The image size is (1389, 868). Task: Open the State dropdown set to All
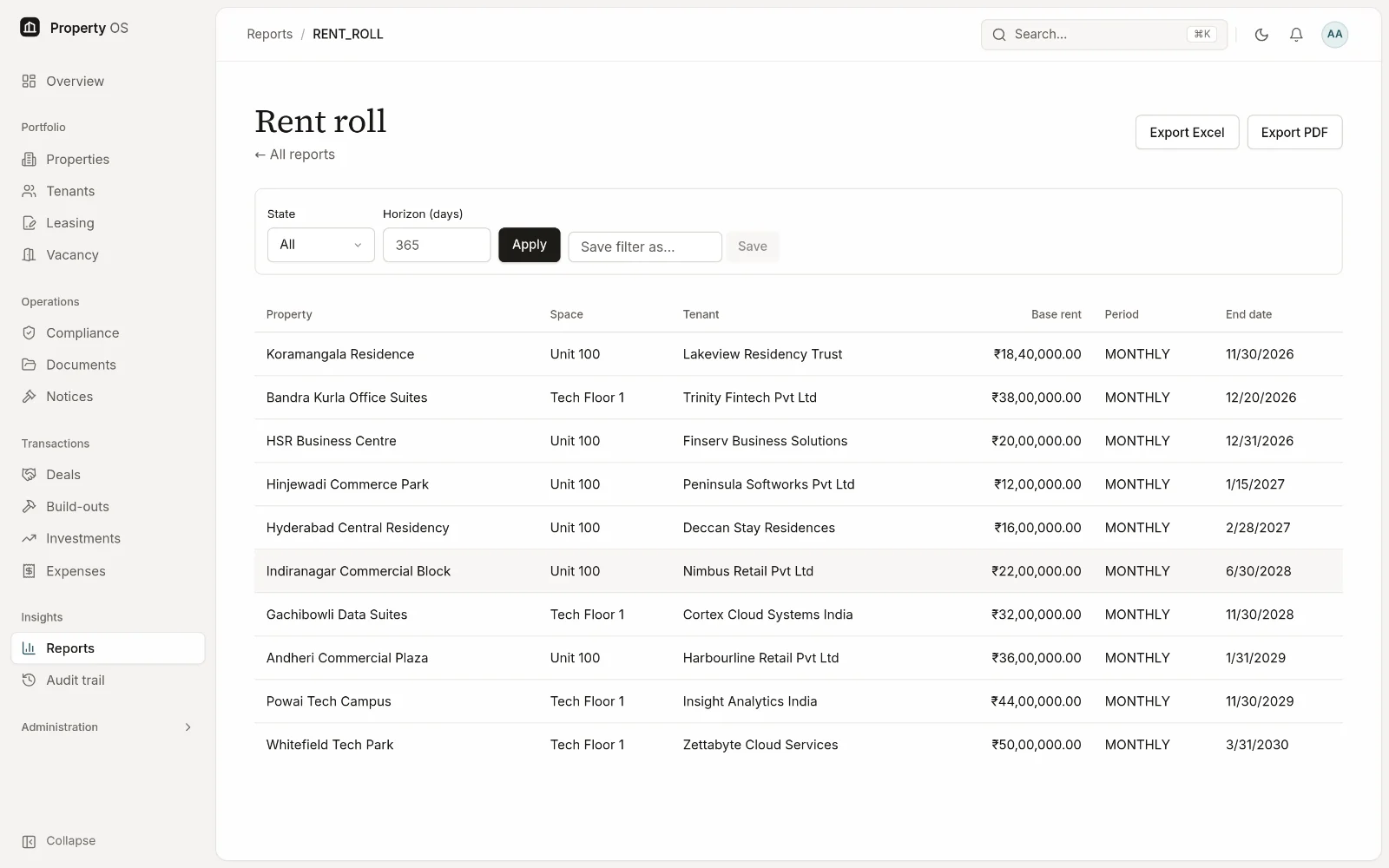[320, 245]
